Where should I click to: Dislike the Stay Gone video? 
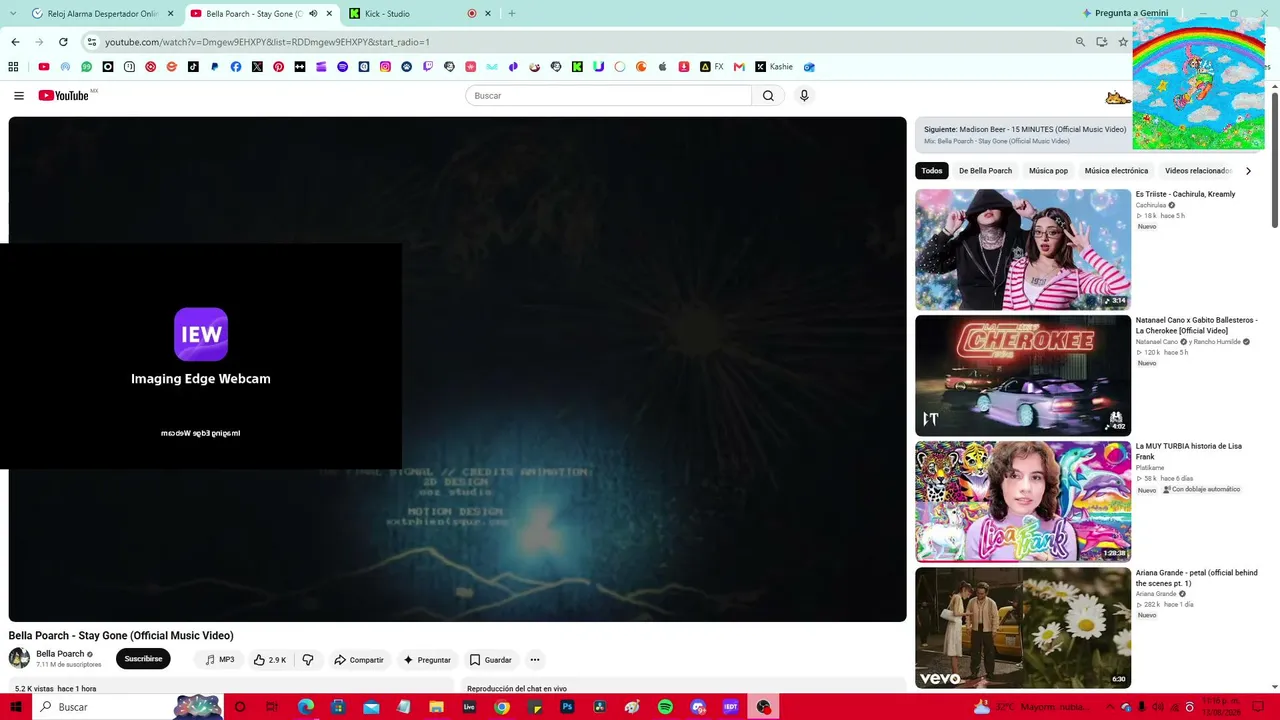point(308,660)
